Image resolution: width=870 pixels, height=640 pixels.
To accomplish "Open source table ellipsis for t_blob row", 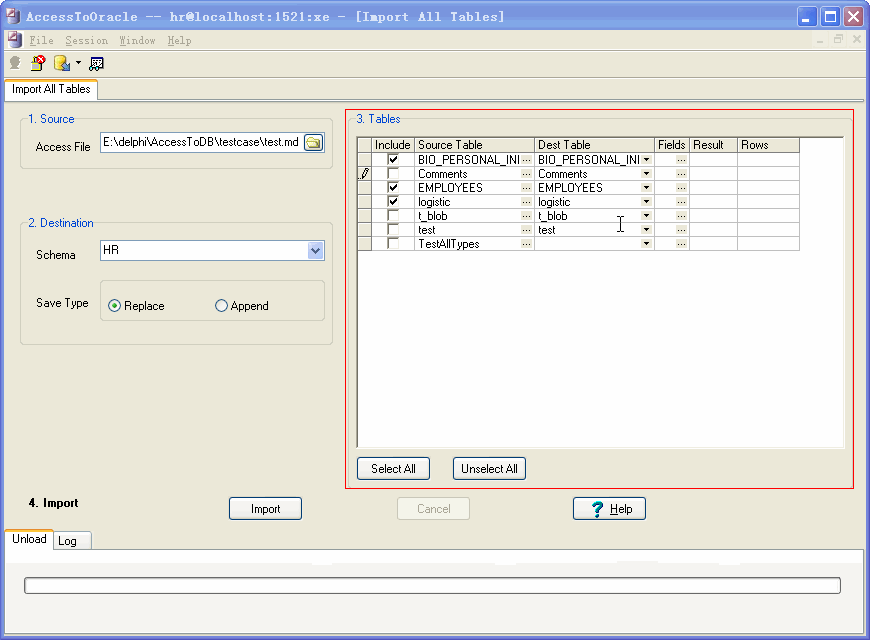I will point(527,215).
